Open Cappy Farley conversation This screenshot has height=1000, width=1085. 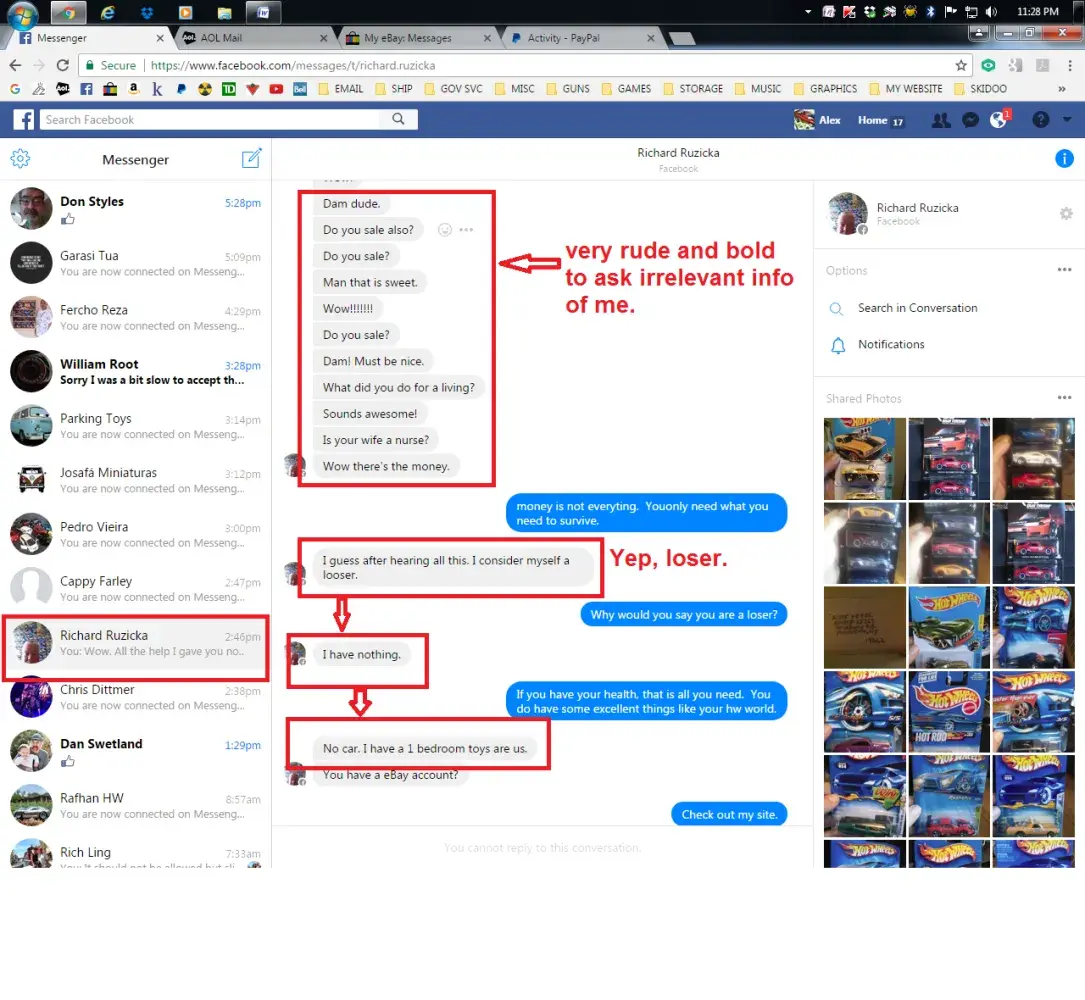(136, 588)
